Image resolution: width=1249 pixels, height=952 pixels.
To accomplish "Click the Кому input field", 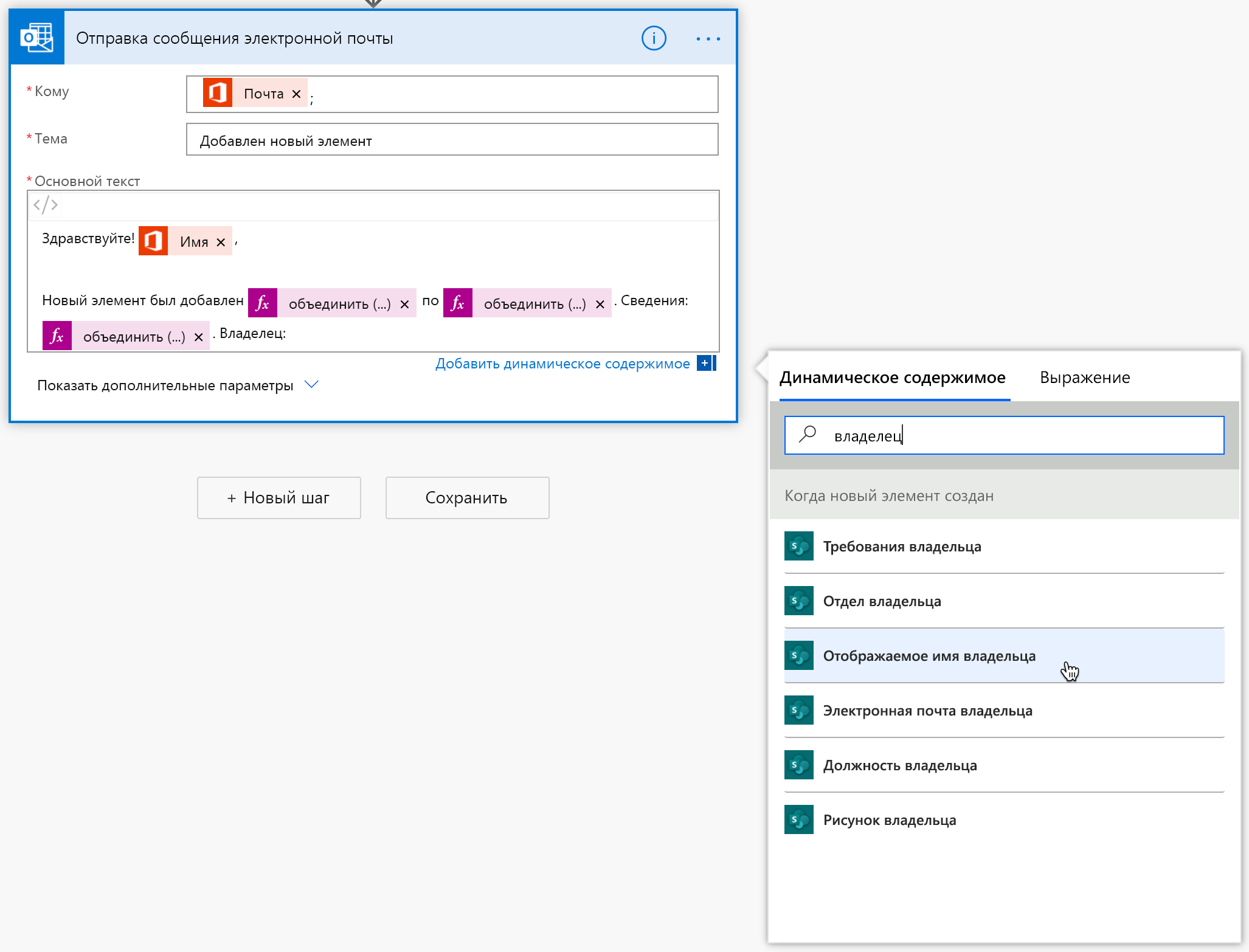I will pos(452,94).
